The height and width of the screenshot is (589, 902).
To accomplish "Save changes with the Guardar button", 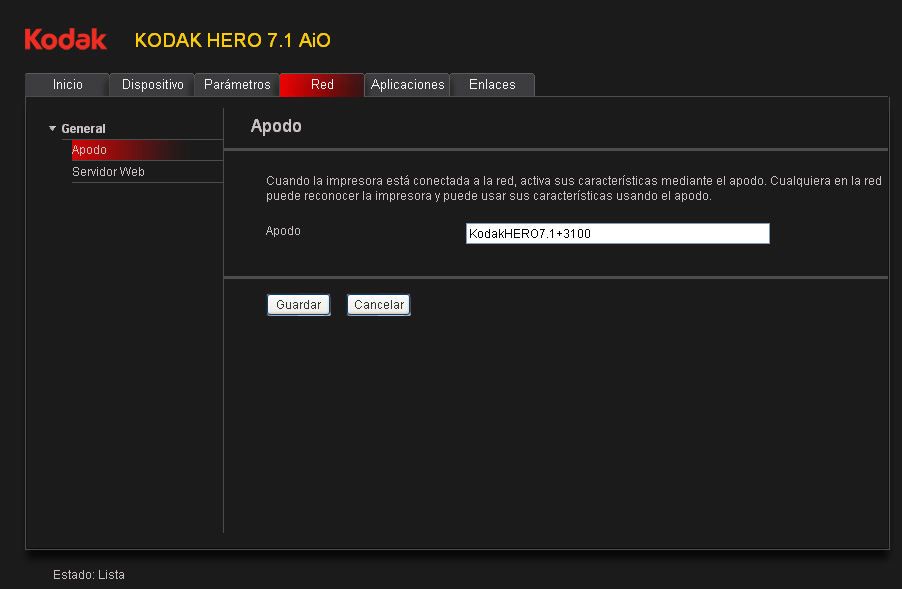I will click(x=299, y=305).
